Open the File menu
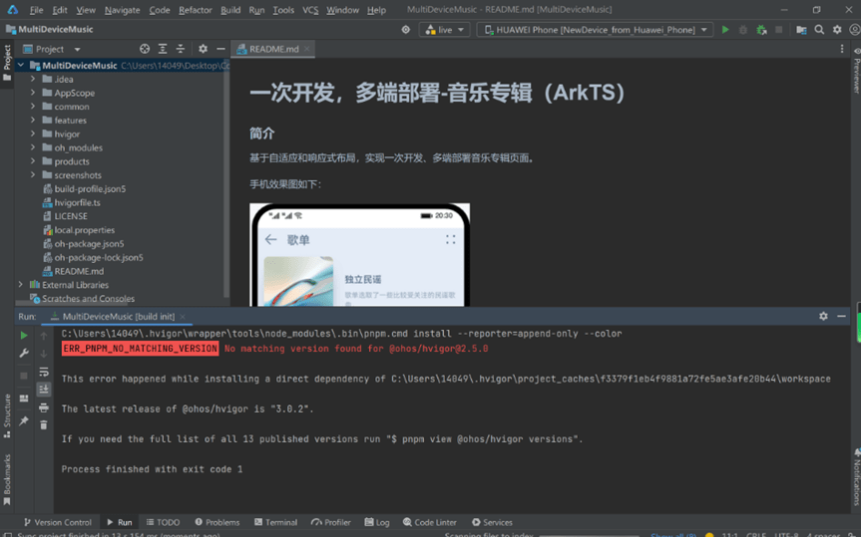861x537 pixels. (x=36, y=10)
